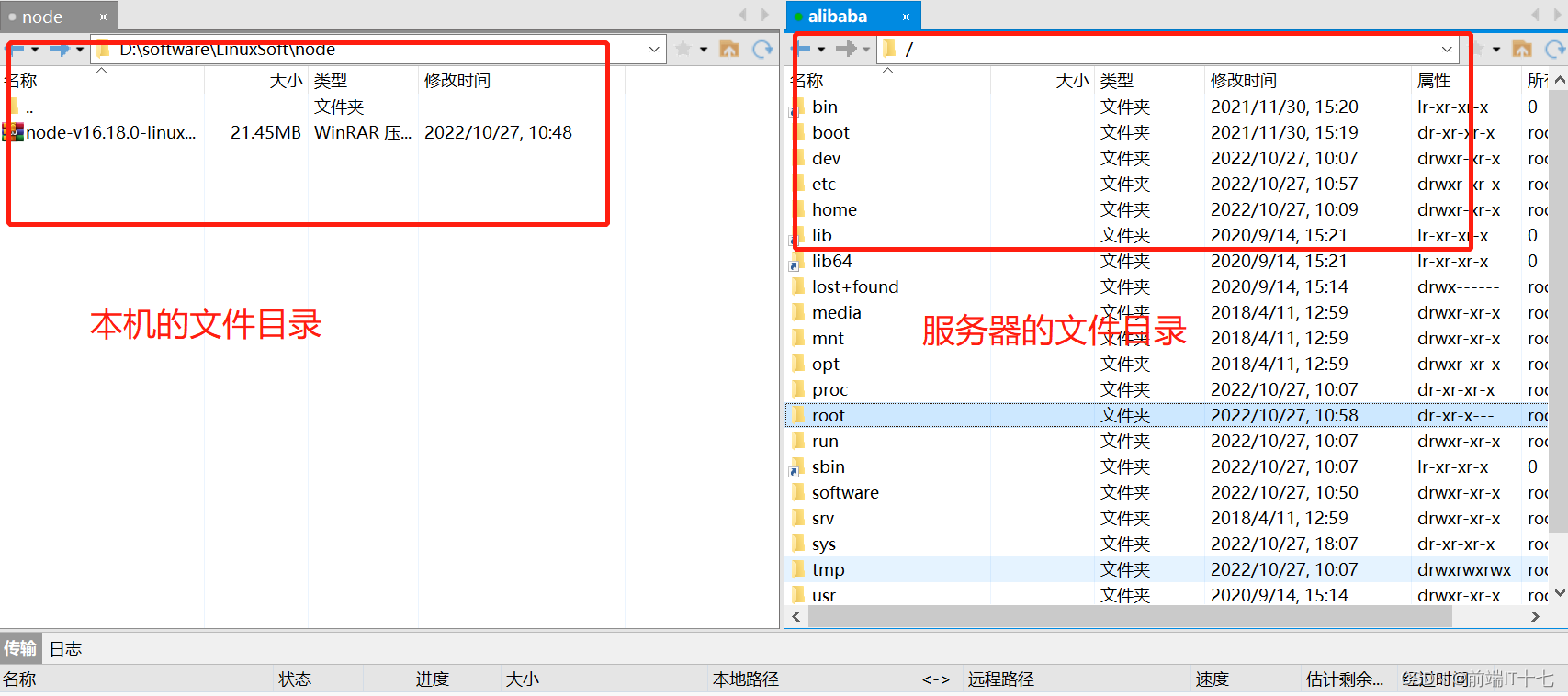Sort remote files by 类型 column
Screen dimensions: 1568x696
pyautogui.click(x=1149, y=80)
